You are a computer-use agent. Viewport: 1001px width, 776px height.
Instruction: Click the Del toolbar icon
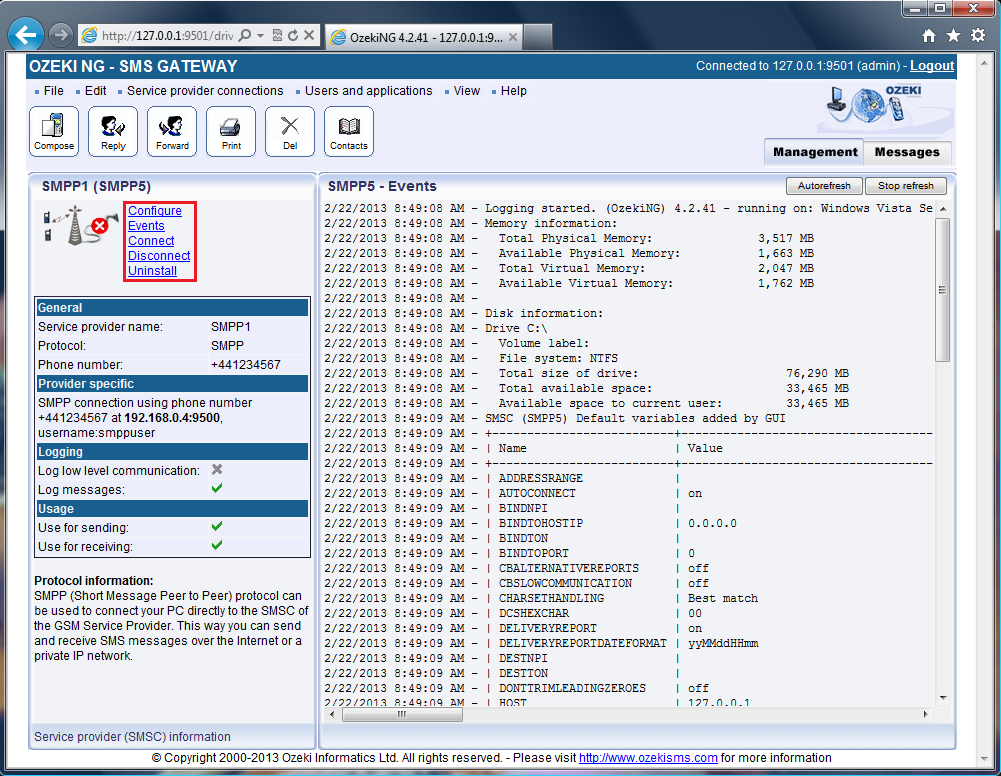(290, 131)
